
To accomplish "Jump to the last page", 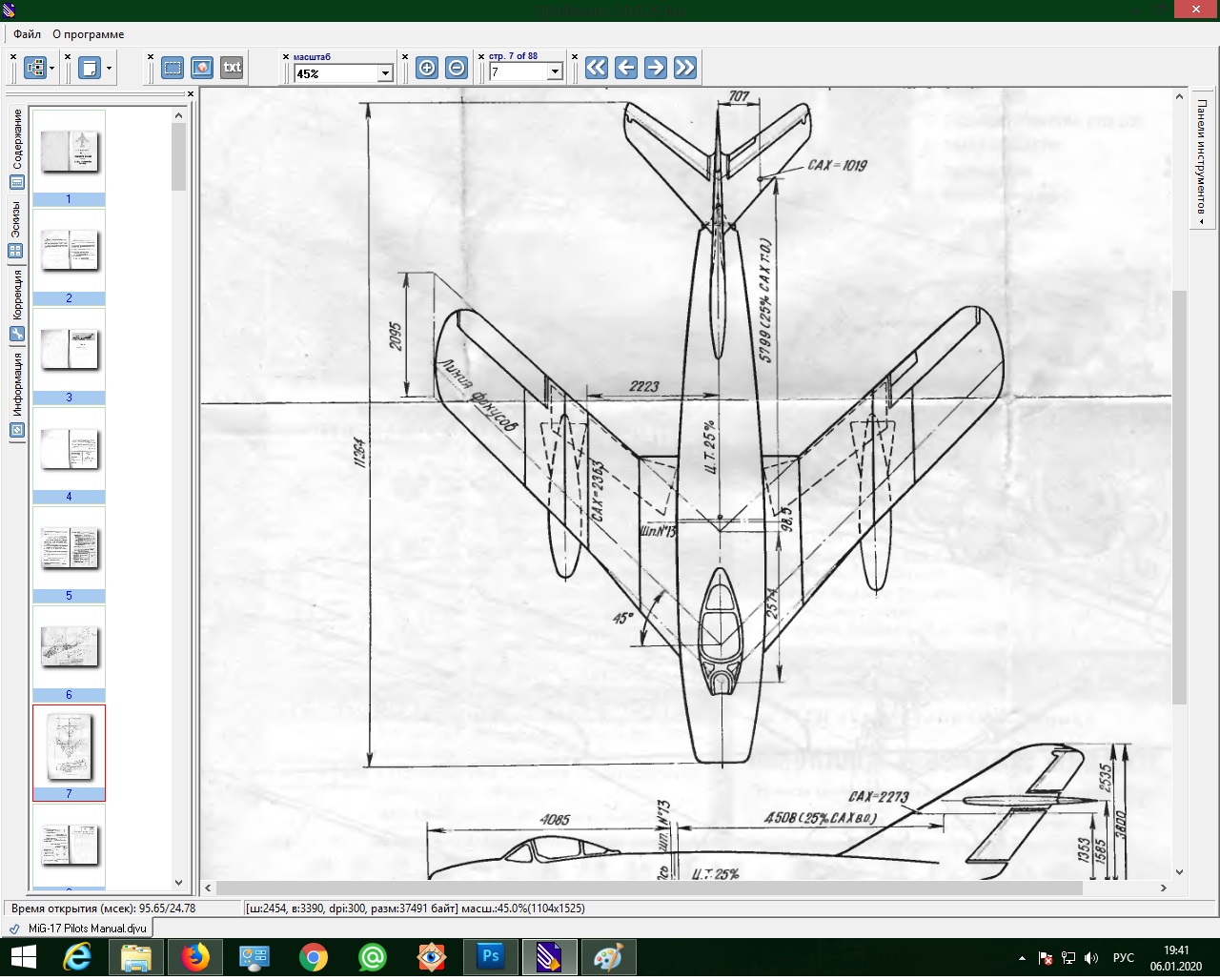I will [x=684, y=68].
